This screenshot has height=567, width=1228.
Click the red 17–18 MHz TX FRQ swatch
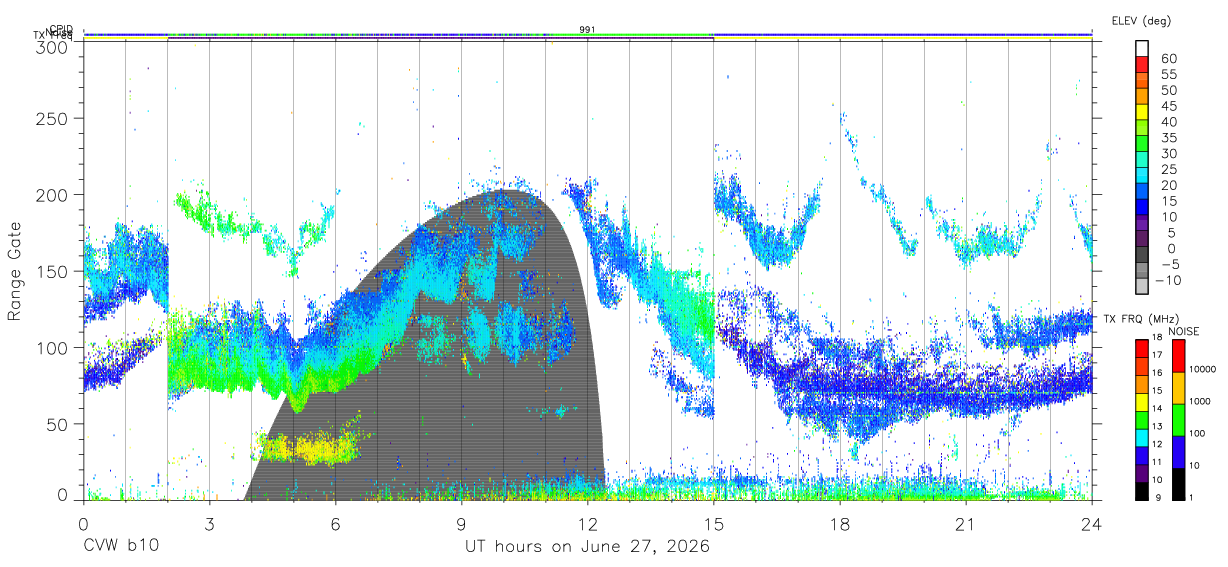(x=1141, y=349)
